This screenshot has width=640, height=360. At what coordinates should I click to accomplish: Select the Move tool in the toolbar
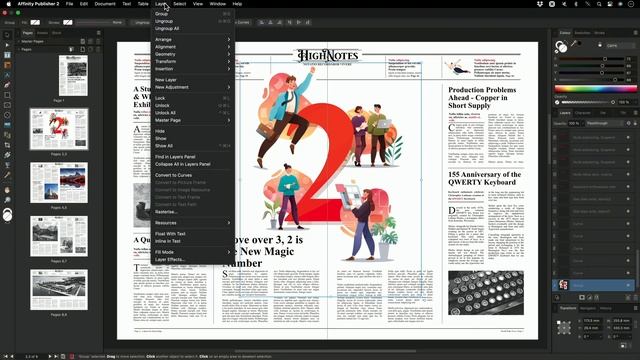tap(7, 35)
